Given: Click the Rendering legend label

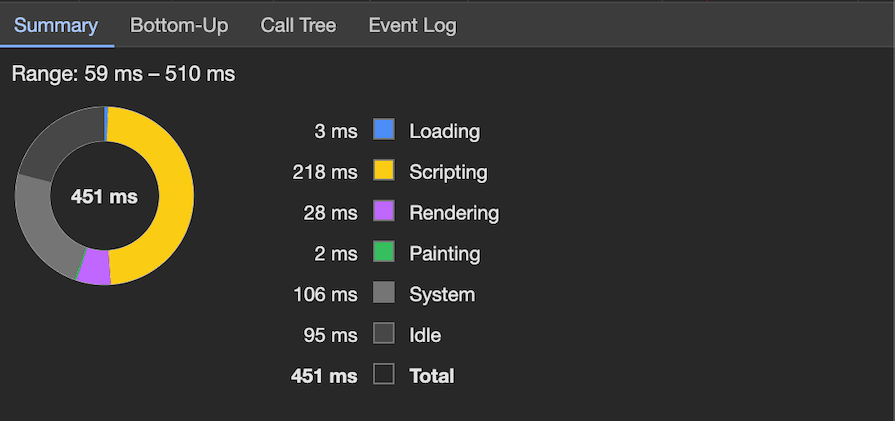Looking at the screenshot, I should (454, 213).
